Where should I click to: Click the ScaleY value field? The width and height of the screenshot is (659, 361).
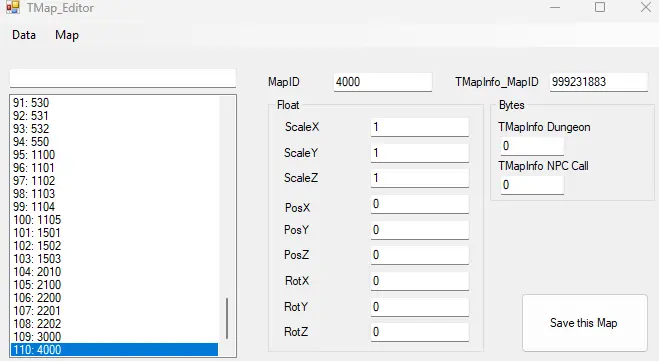point(419,153)
